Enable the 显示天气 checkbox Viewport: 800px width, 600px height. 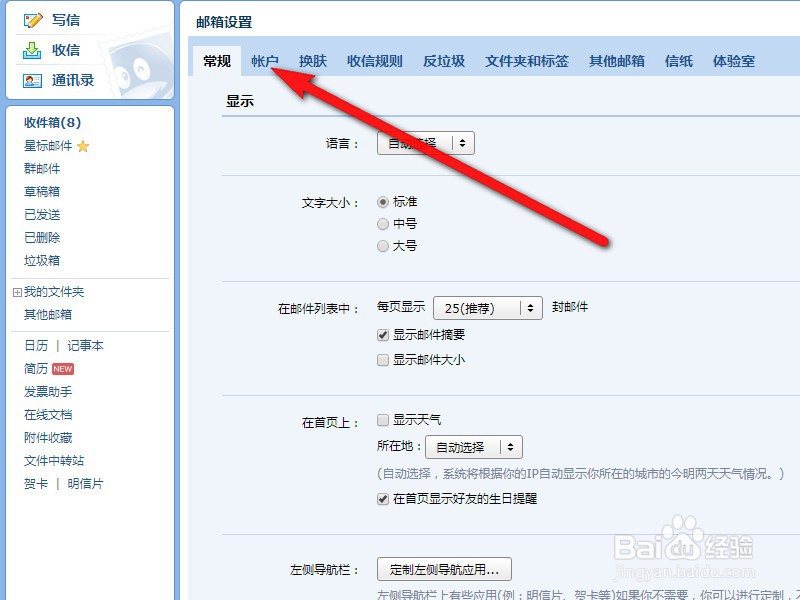point(382,420)
